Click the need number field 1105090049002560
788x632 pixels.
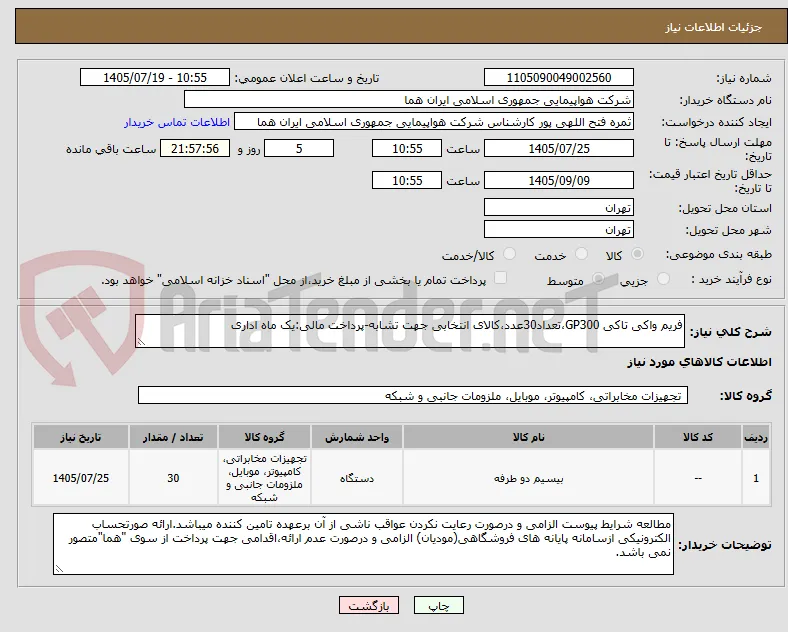point(559,77)
